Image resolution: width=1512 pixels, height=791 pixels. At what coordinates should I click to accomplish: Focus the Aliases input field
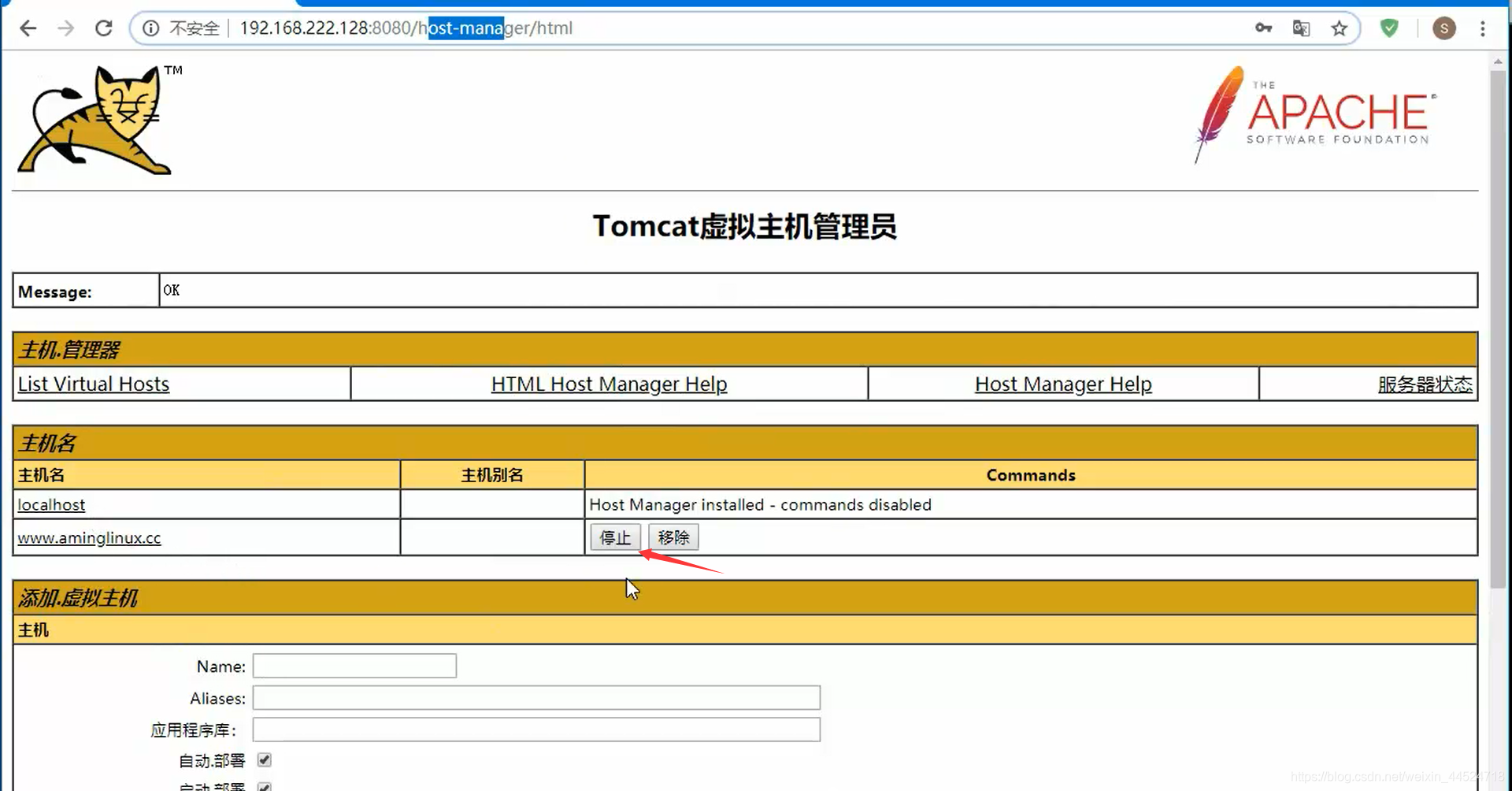536,698
